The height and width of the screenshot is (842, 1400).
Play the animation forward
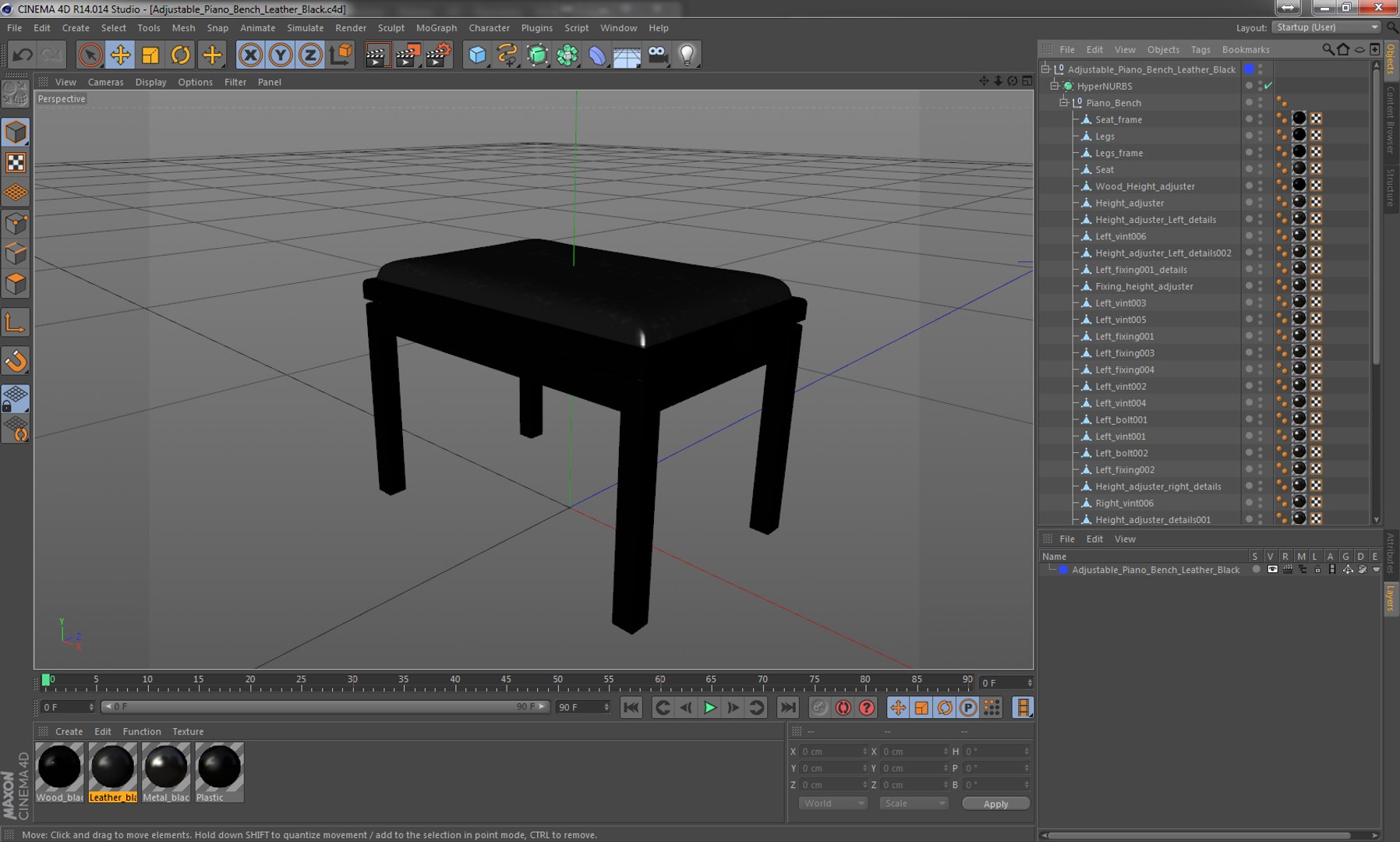tap(709, 707)
